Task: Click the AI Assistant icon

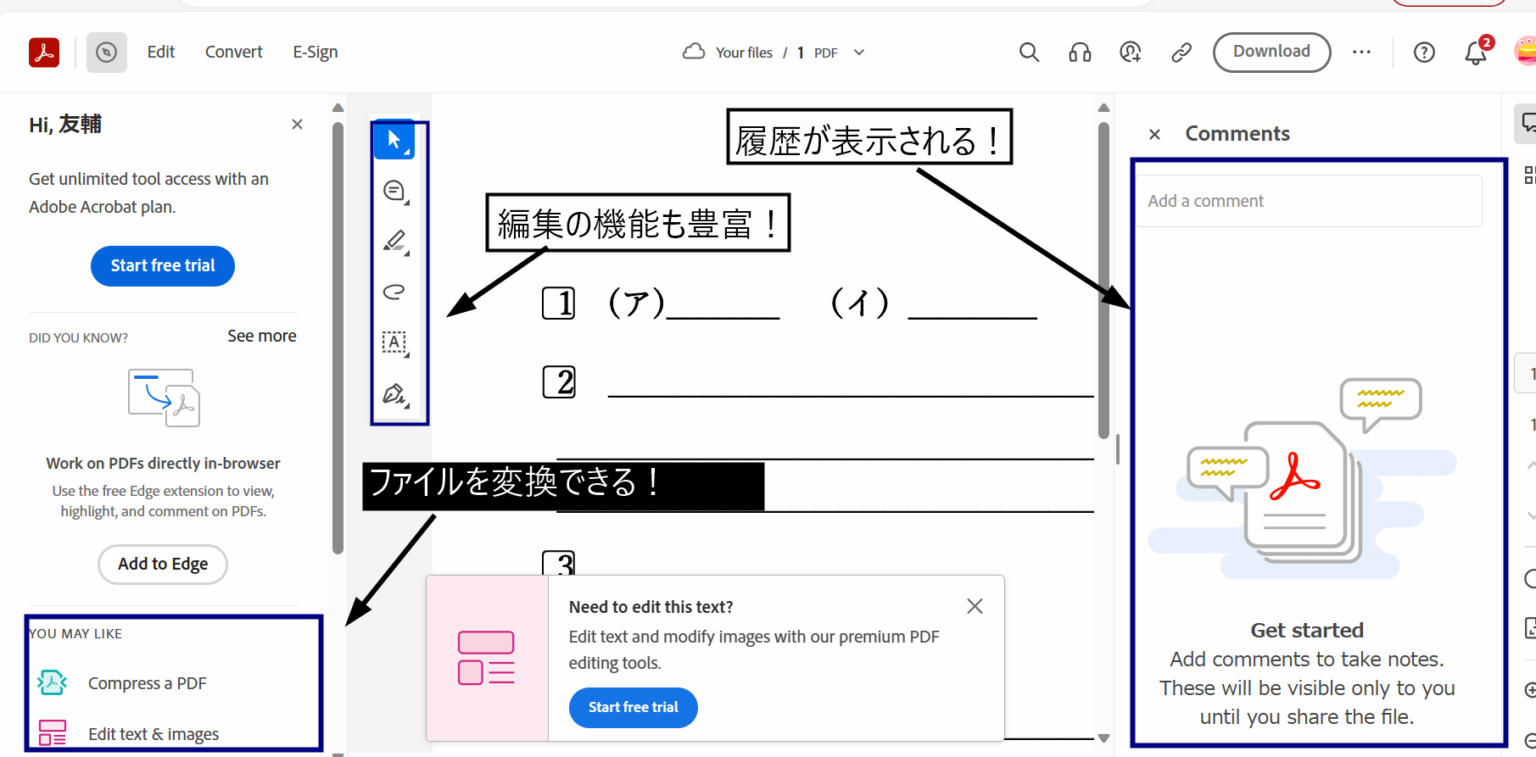Action: coord(1131,52)
